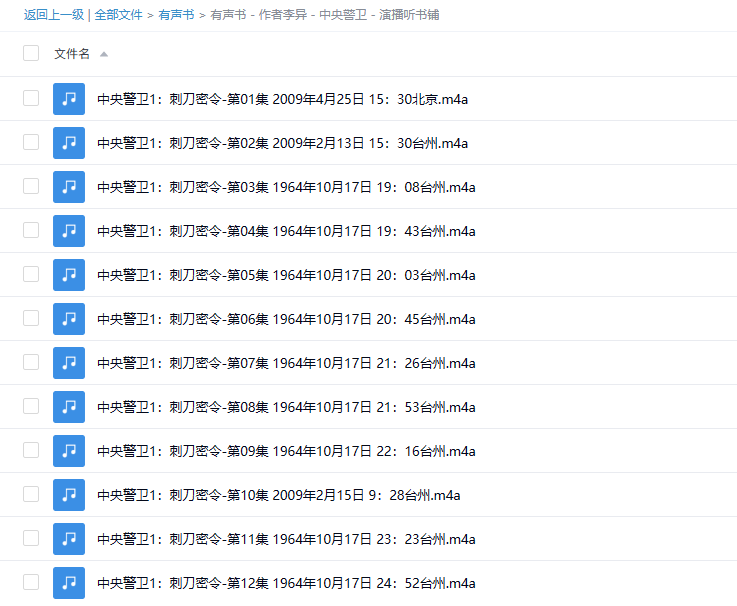This screenshot has width=737, height=606.
Task: Click audio file icon for 第12集
Action: pos(69,583)
